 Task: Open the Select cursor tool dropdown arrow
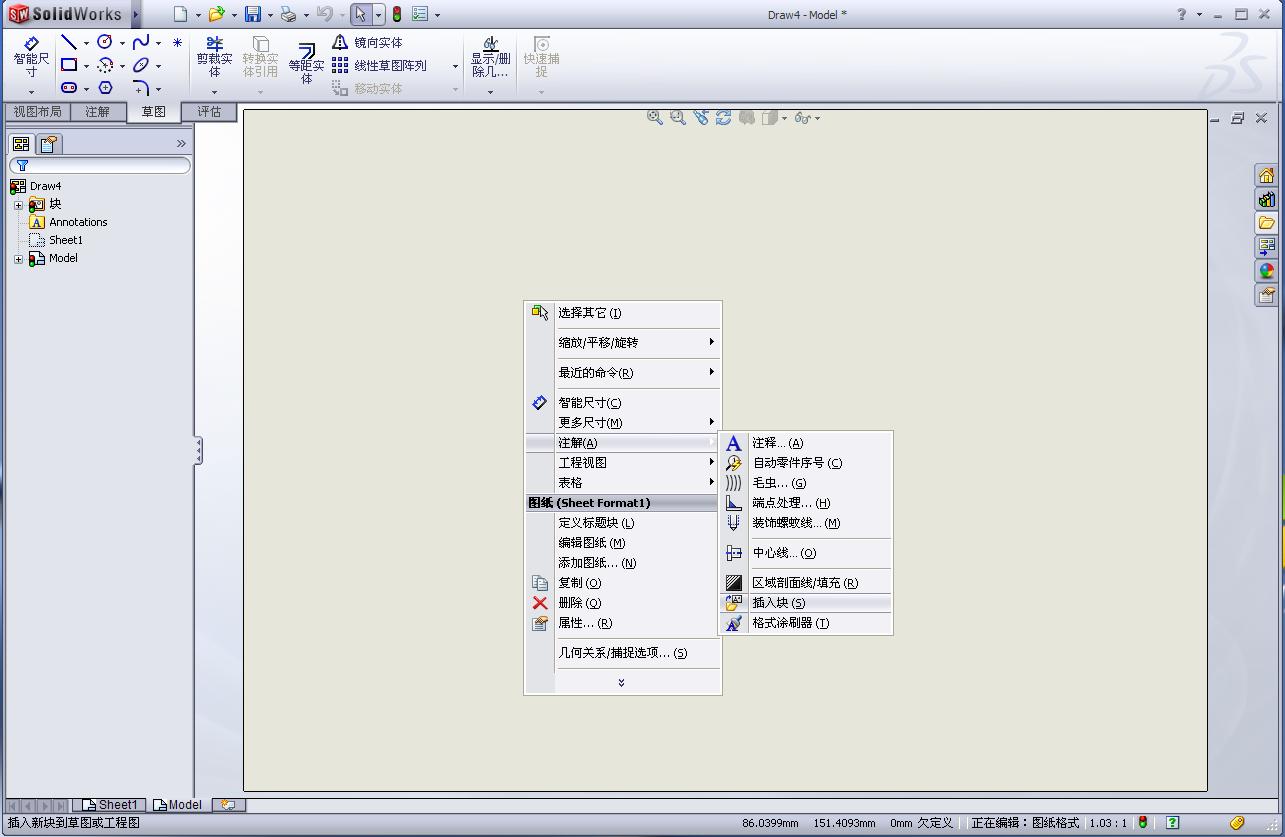tap(378, 15)
